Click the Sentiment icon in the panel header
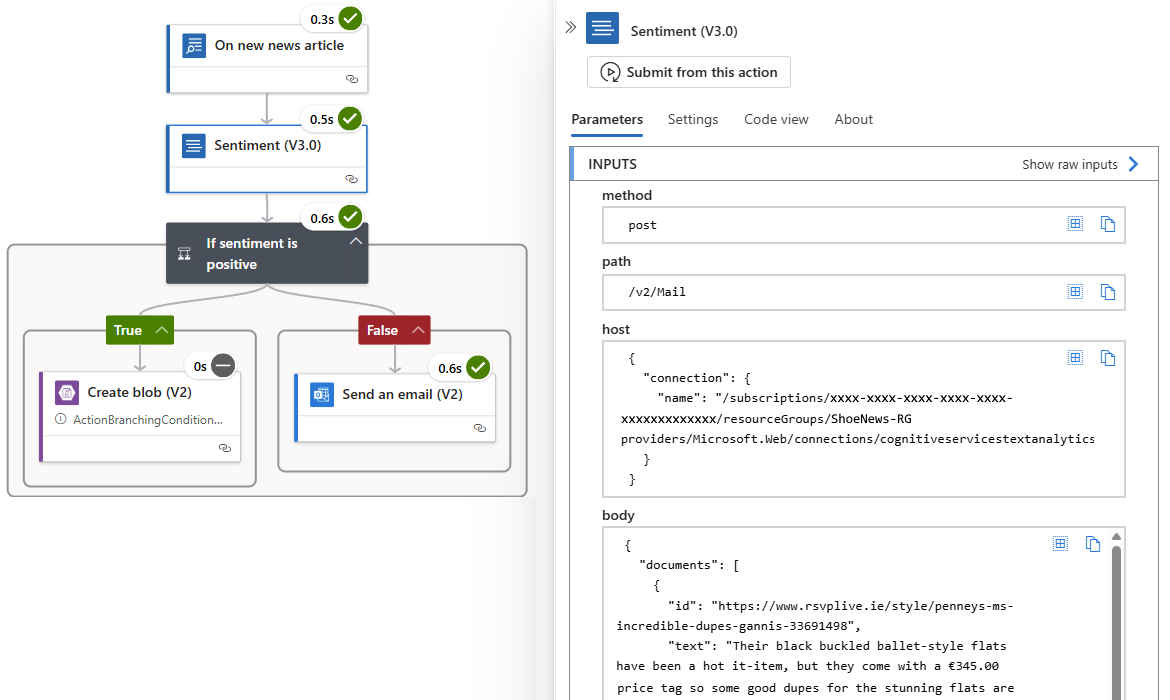Image resolution: width=1170 pixels, height=700 pixels. tap(602, 28)
